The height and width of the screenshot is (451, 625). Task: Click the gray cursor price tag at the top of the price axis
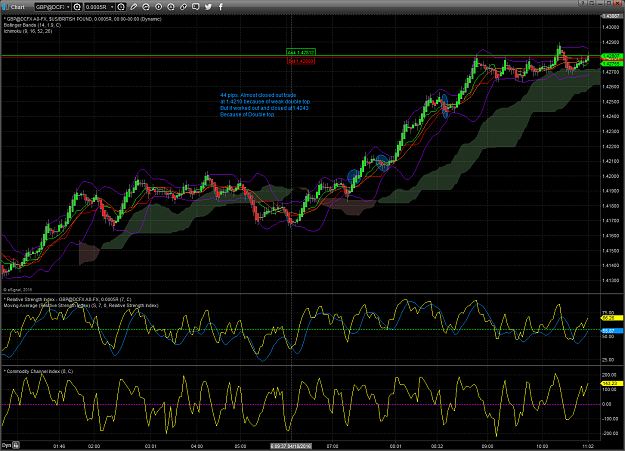pos(611,16)
